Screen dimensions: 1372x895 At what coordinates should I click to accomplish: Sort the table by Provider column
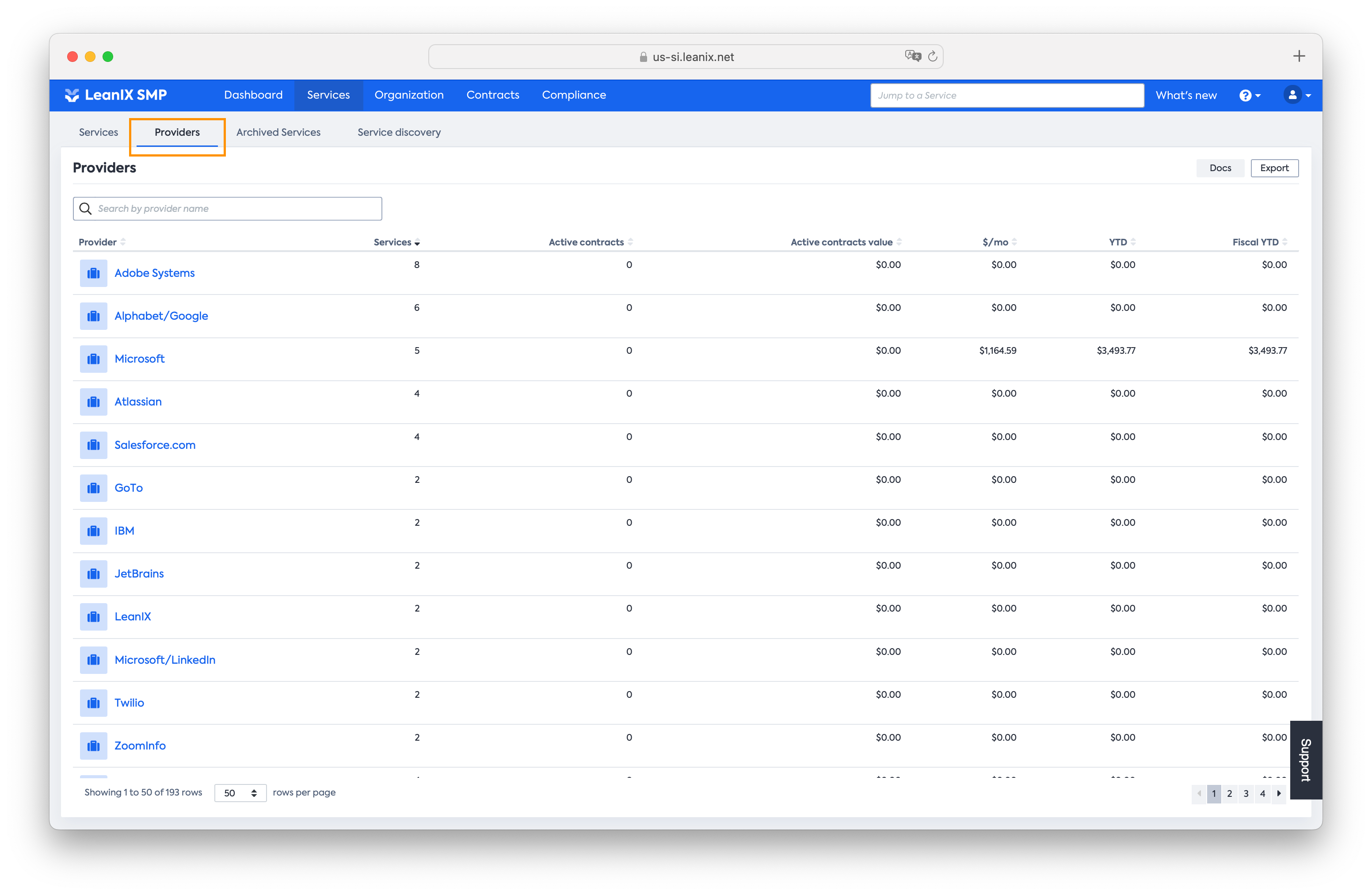pyautogui.click(x=102, y=242)
